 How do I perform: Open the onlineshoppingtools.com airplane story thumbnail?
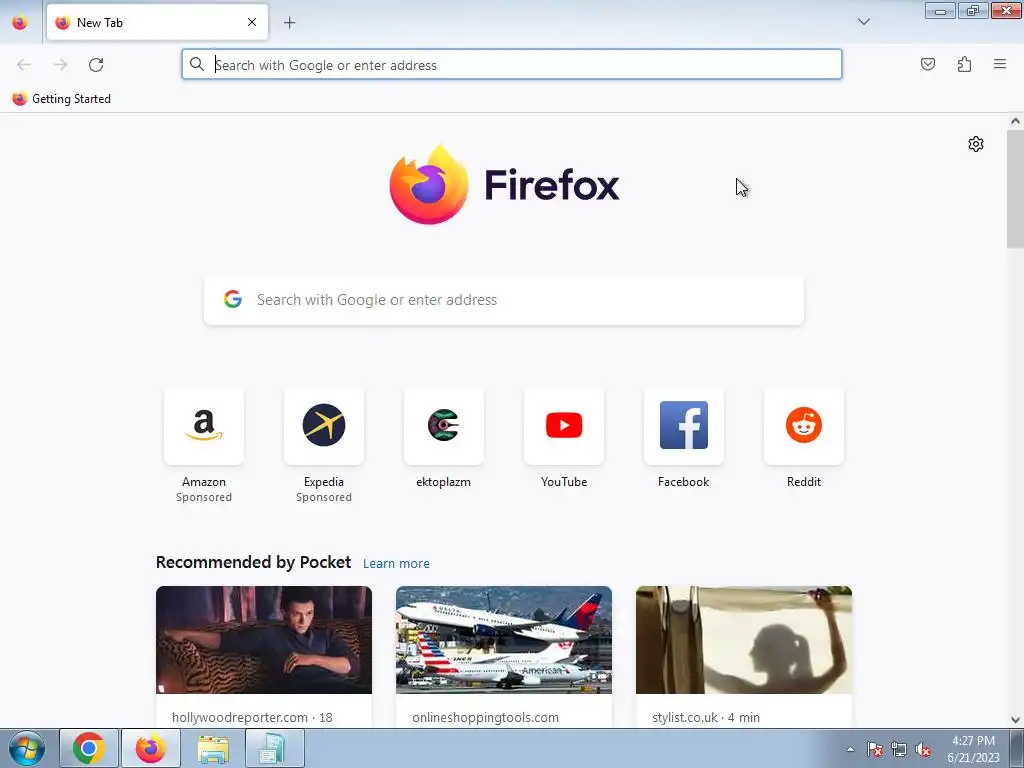click(504, 639)
